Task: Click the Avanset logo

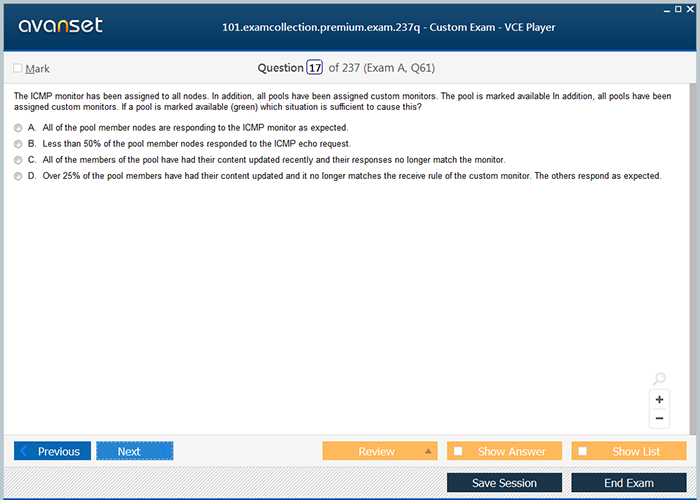Action: point(59,26)
